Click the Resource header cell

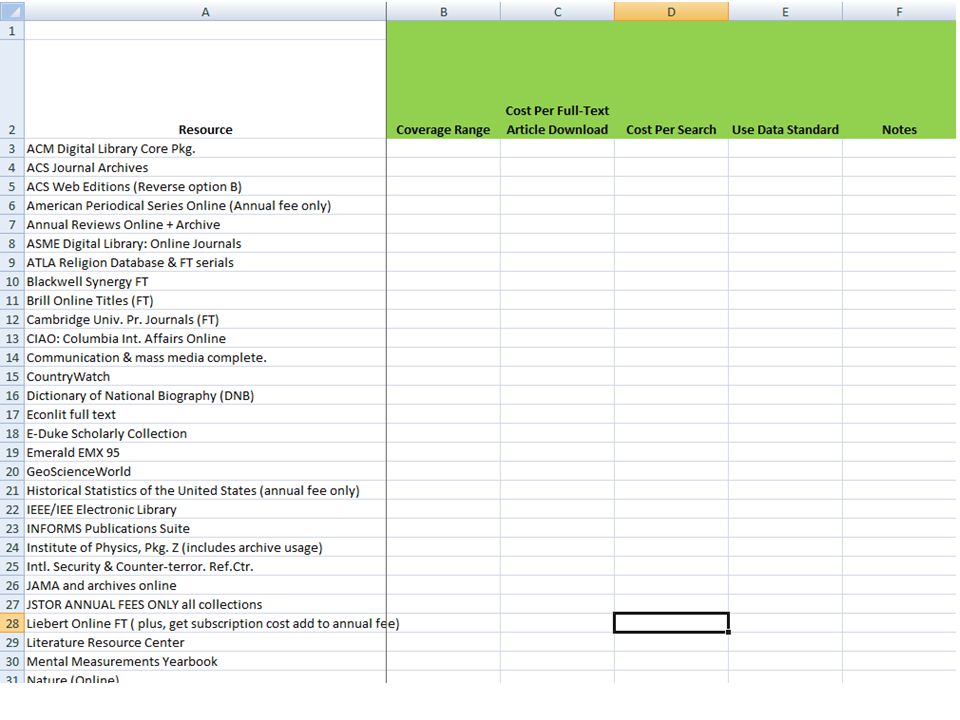click(x=205, y=89)
